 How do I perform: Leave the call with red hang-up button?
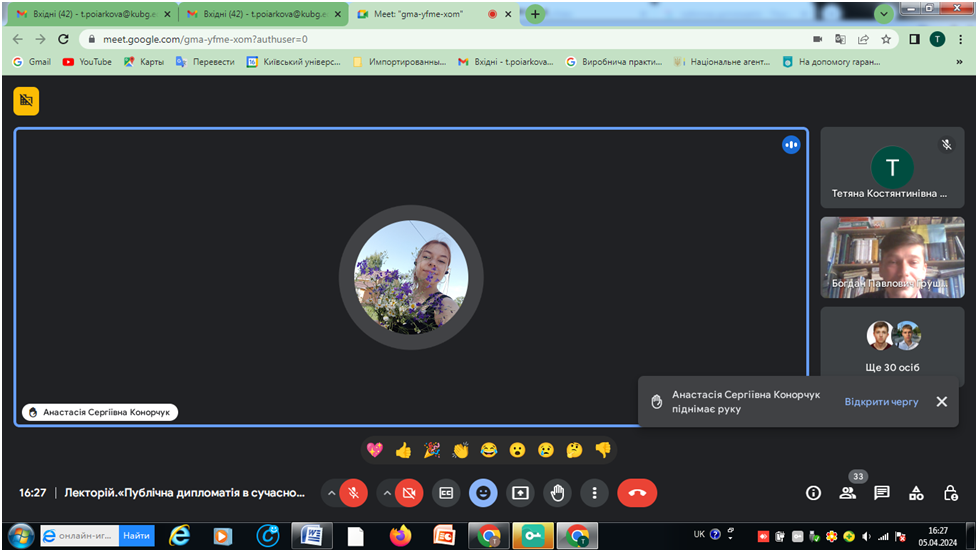[637, 492]
